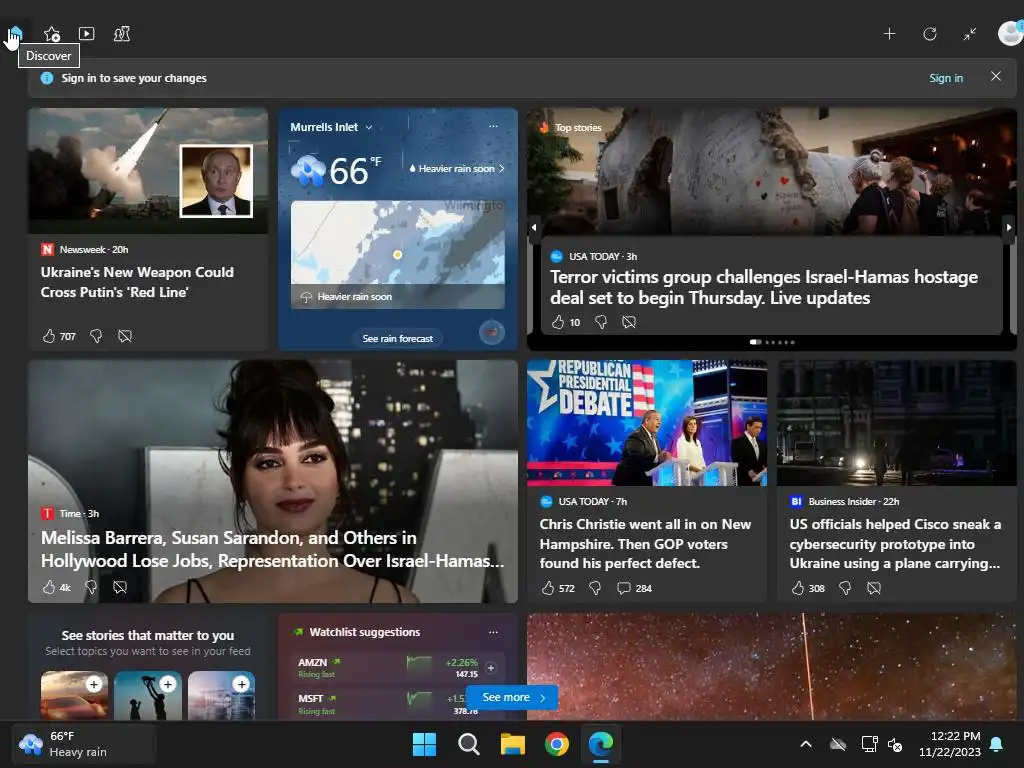Open the notifications bell icon
This screenshot has height=768, width=1024.
coord(997,744)
